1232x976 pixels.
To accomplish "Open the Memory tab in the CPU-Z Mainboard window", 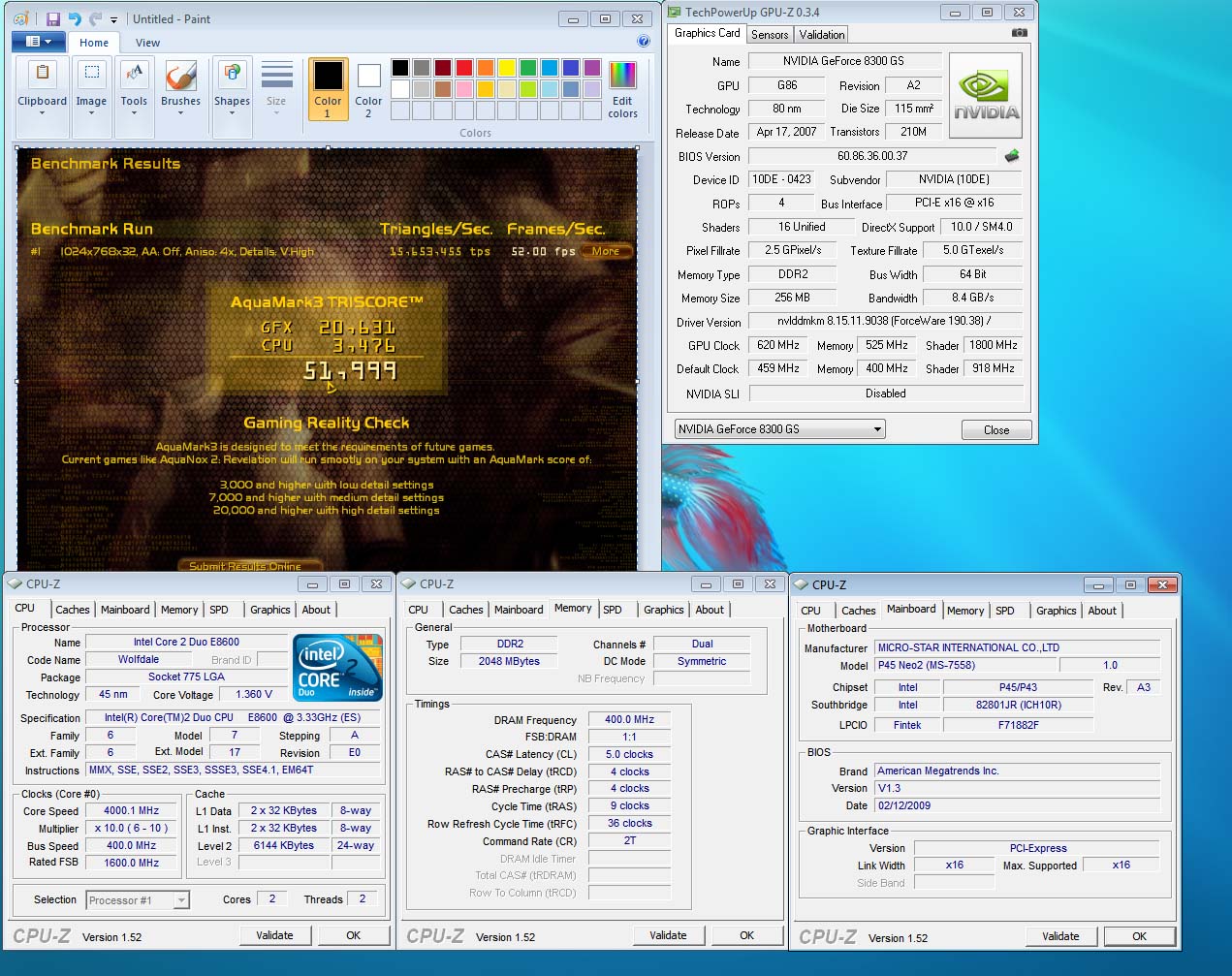I will point(965,611).
